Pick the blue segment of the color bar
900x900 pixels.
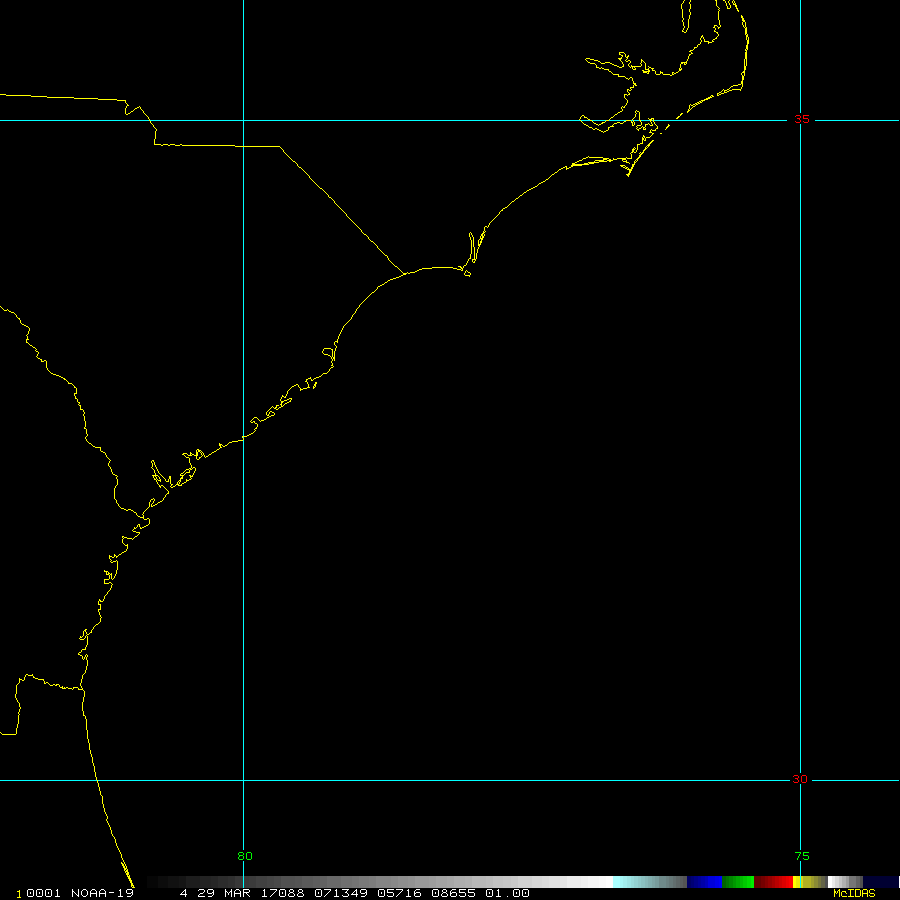click(x=704, y=882)
